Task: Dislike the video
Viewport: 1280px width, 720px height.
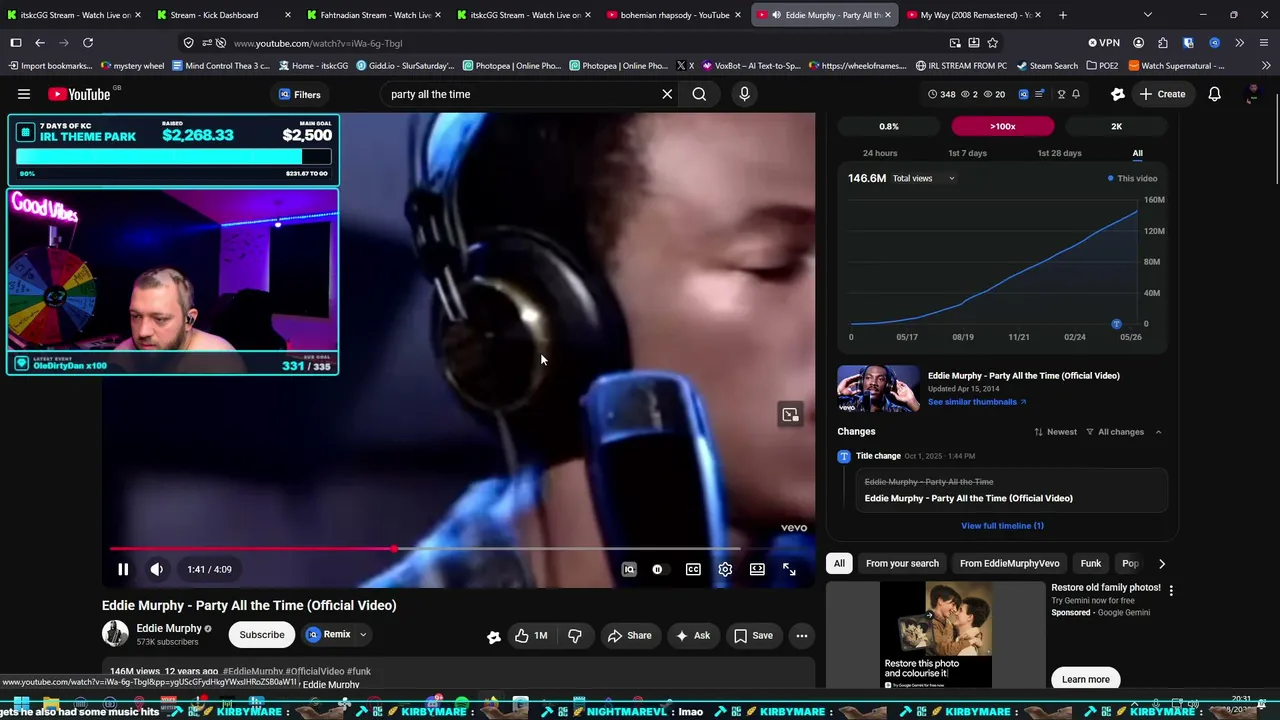Action: [x=575, y=635]
